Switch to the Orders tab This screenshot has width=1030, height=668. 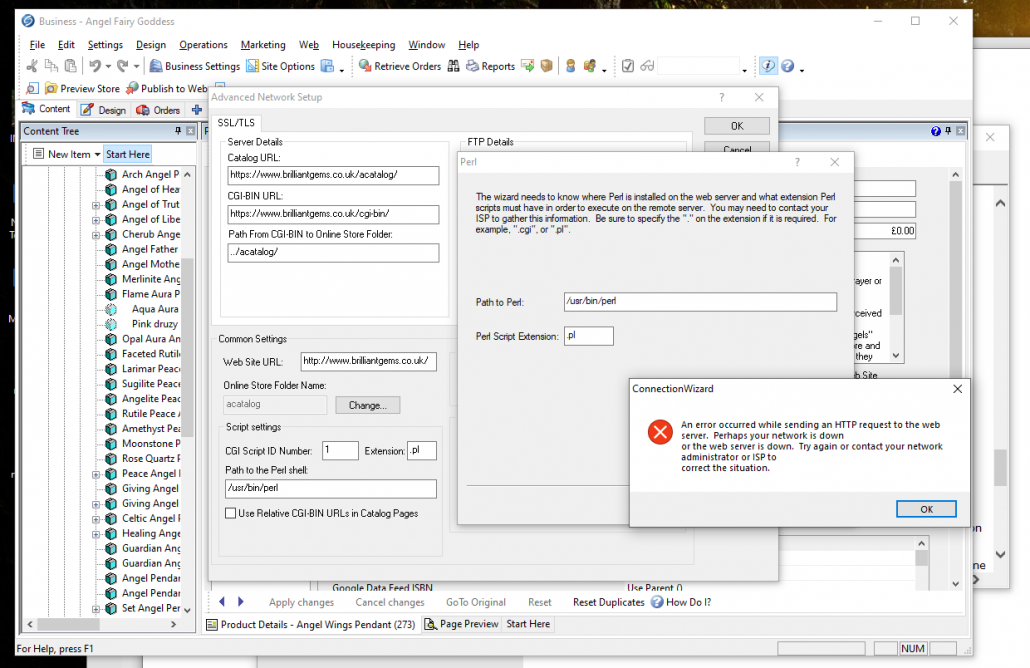[158, 110]
